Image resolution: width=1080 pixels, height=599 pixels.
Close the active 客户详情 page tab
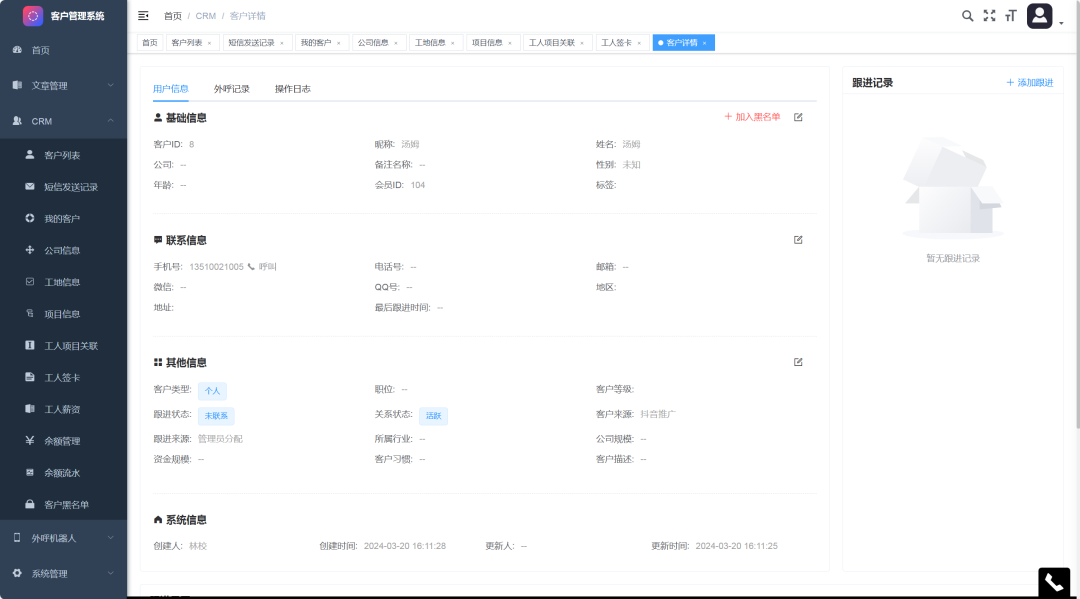[x=705, y=43]
